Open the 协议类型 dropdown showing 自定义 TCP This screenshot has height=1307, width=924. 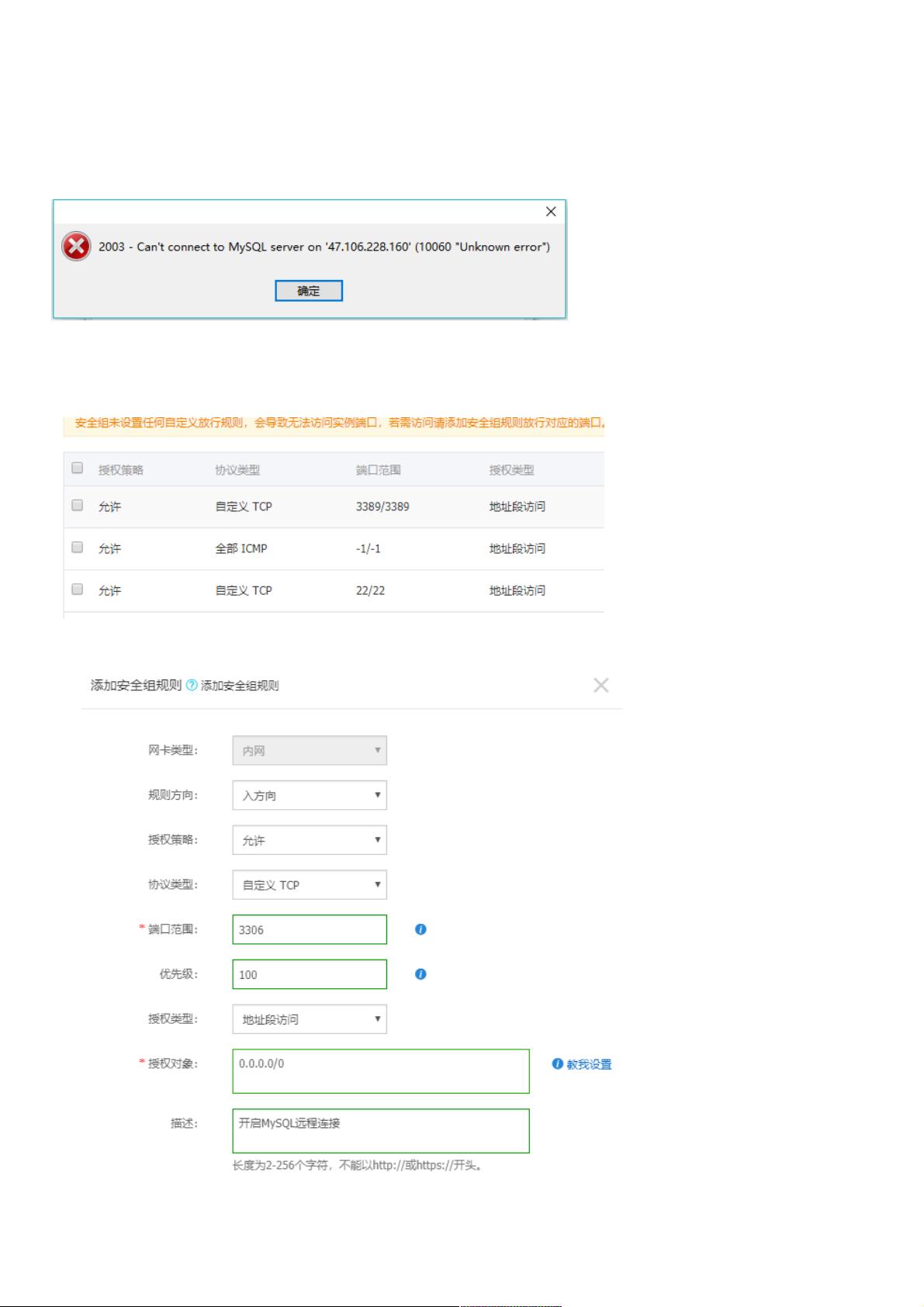[x=310, y=885]
